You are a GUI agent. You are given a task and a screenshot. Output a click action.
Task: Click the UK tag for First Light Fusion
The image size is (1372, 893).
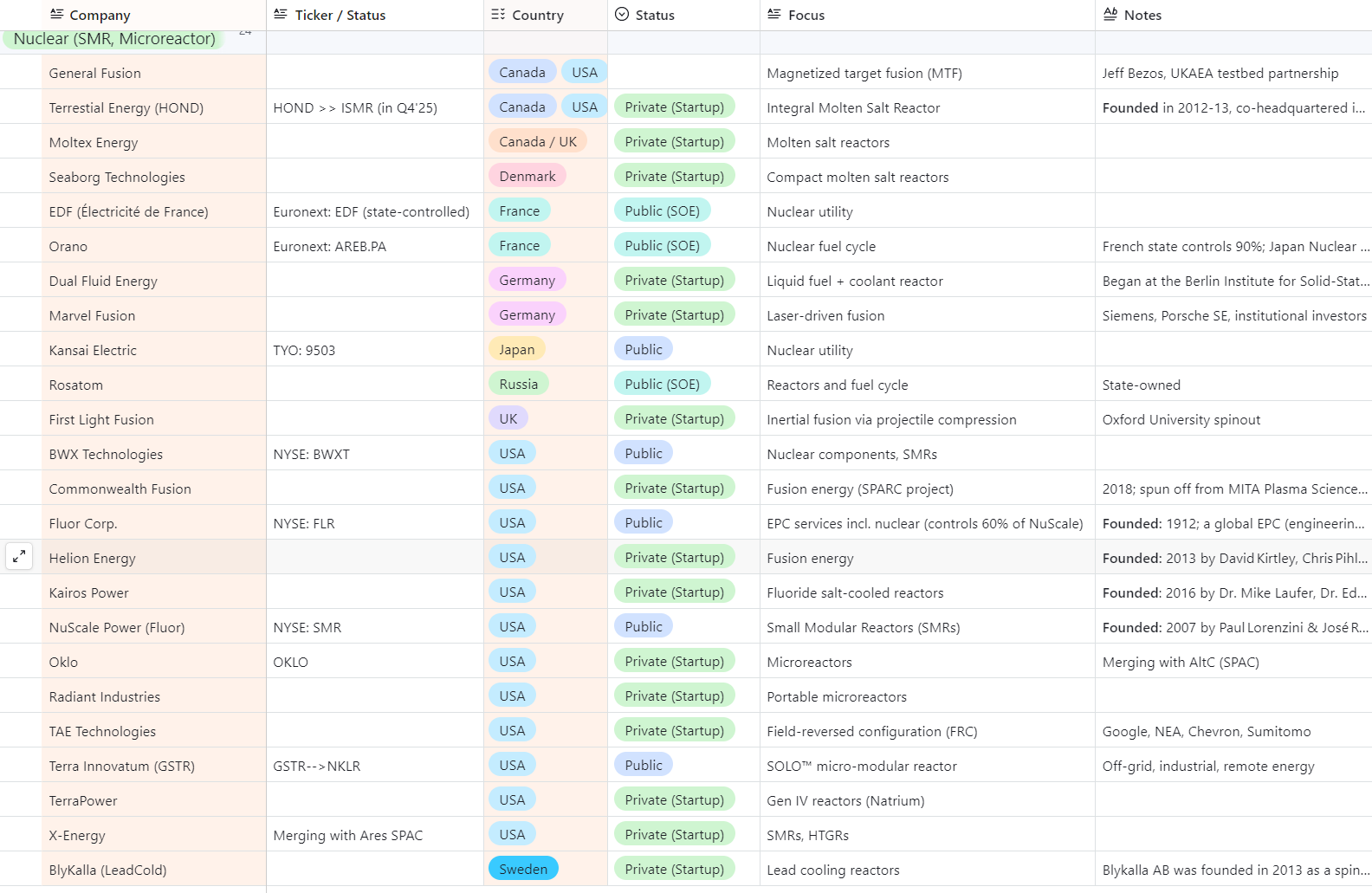[x=508, y=418]
